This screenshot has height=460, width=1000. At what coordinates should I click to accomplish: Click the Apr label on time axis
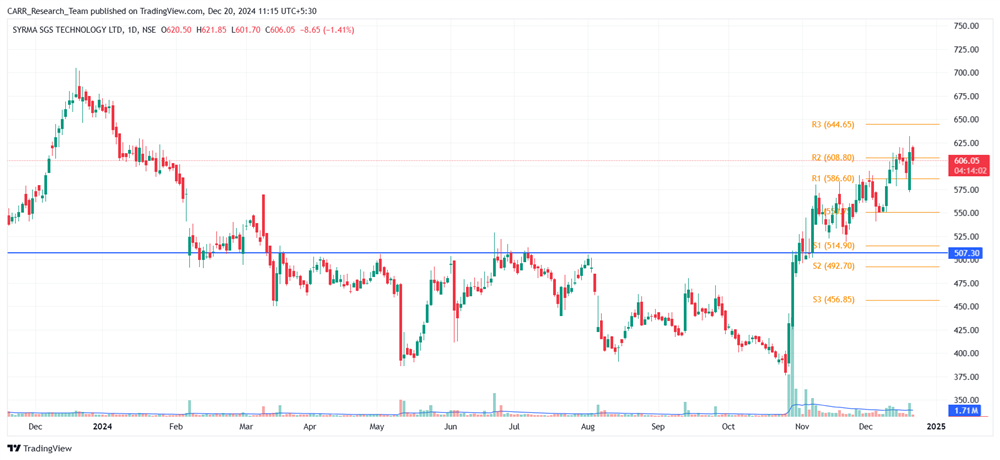point(310,426)
